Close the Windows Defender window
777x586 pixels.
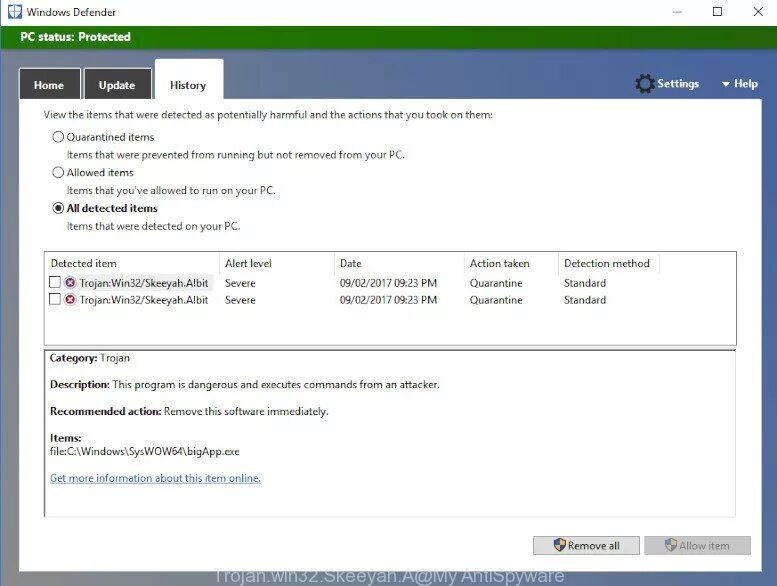click(x=758, y=11)
